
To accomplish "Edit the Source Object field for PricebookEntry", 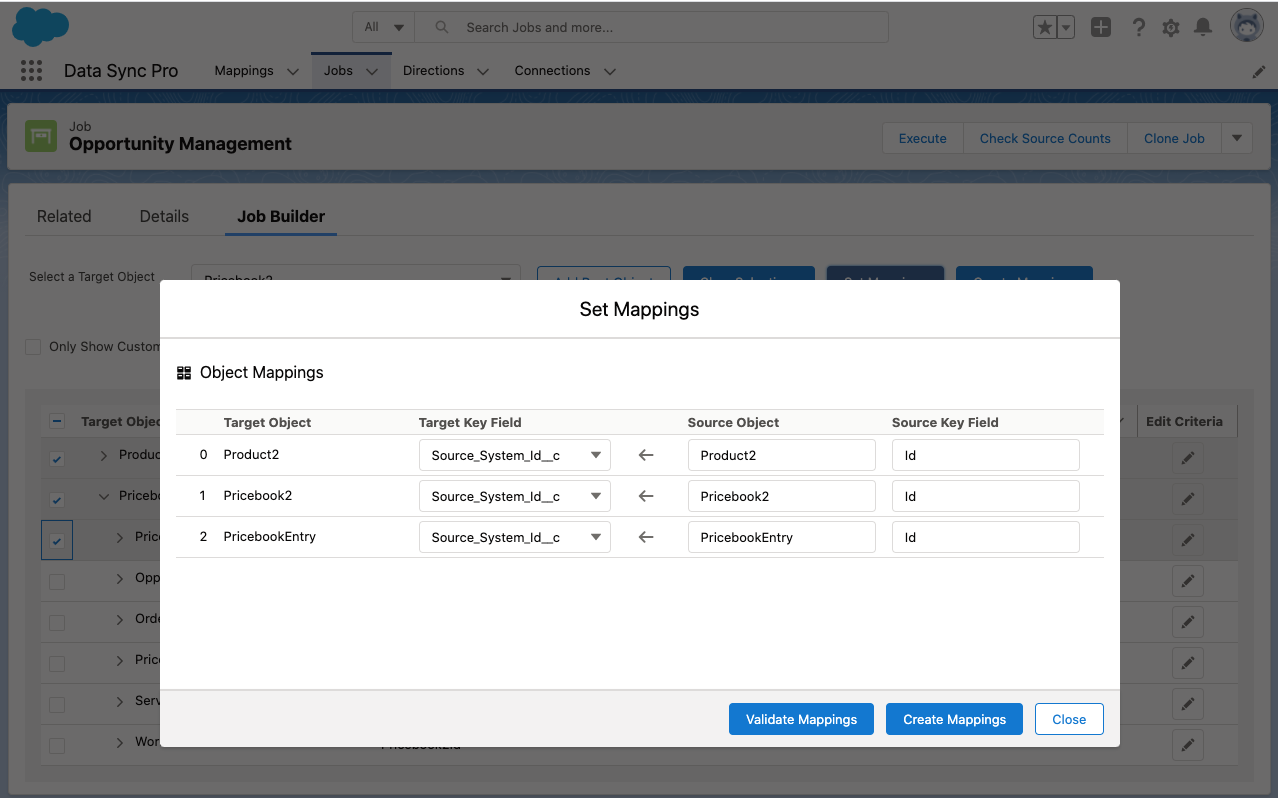I will (781, 537).
